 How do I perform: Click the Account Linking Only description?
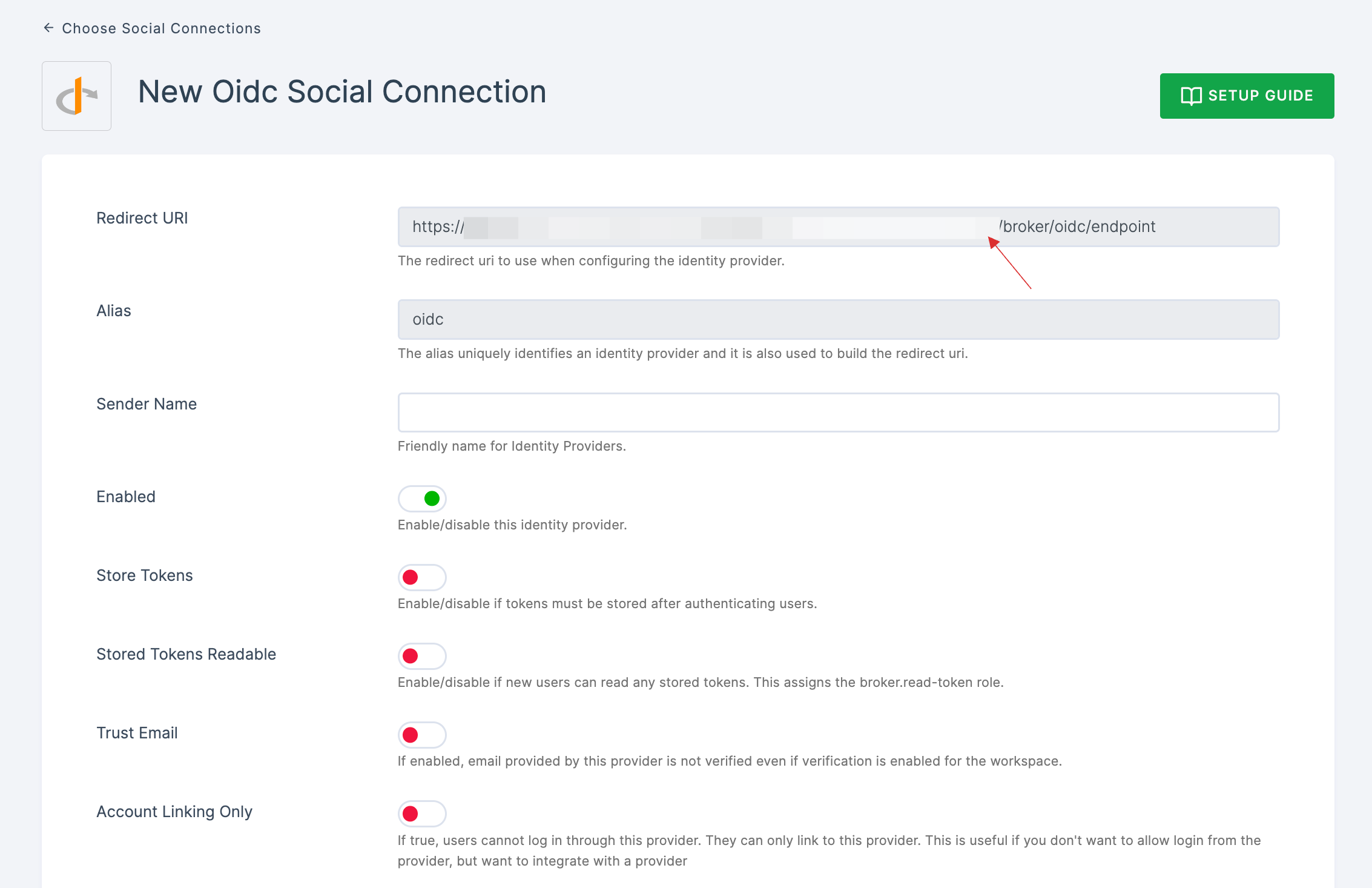829,850
